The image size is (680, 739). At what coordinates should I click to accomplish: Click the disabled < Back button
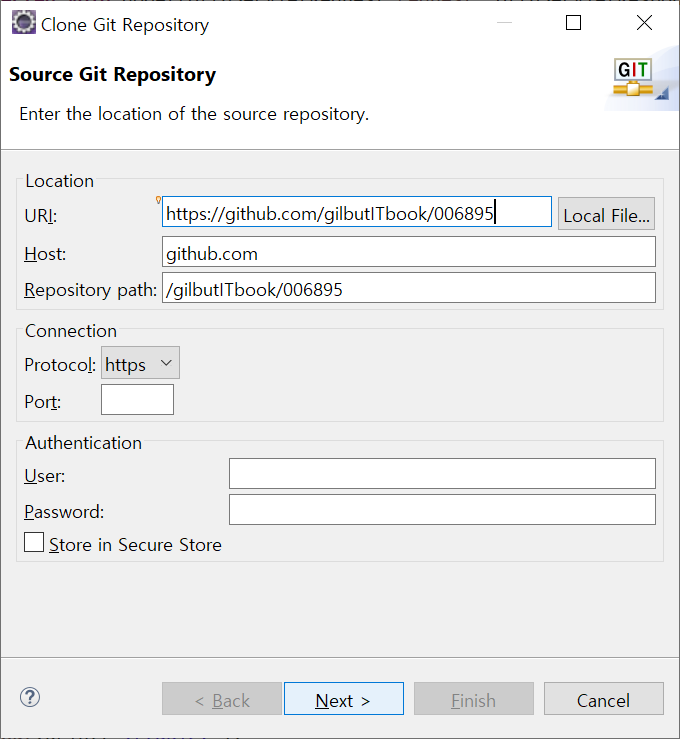pyautogui.click(x=222, y=698)
